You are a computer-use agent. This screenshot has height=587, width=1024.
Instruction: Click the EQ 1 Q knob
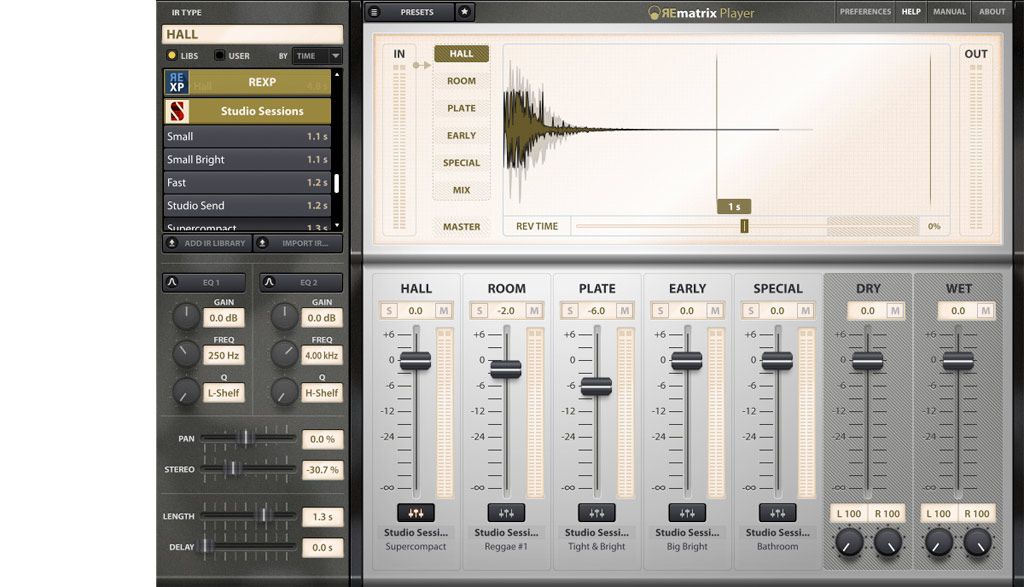coord(186,392)
